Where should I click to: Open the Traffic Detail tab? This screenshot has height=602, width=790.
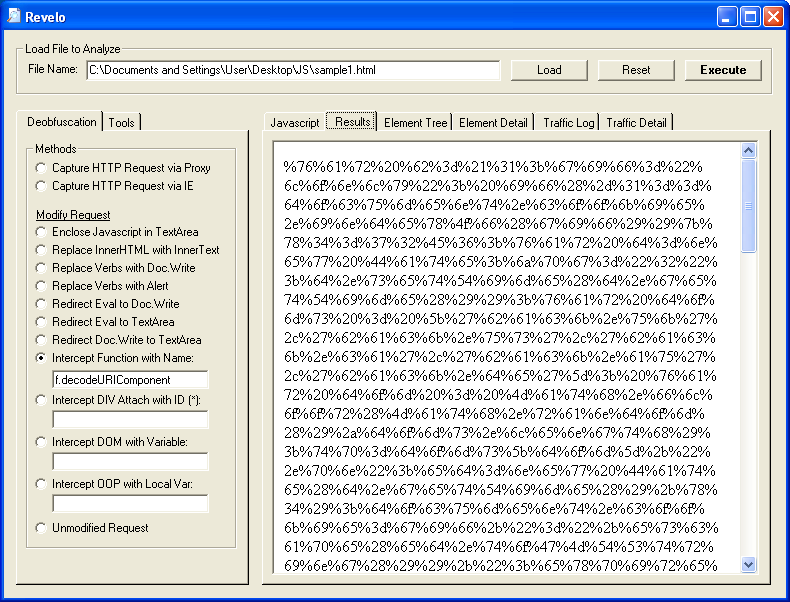[x=636, y=122]
